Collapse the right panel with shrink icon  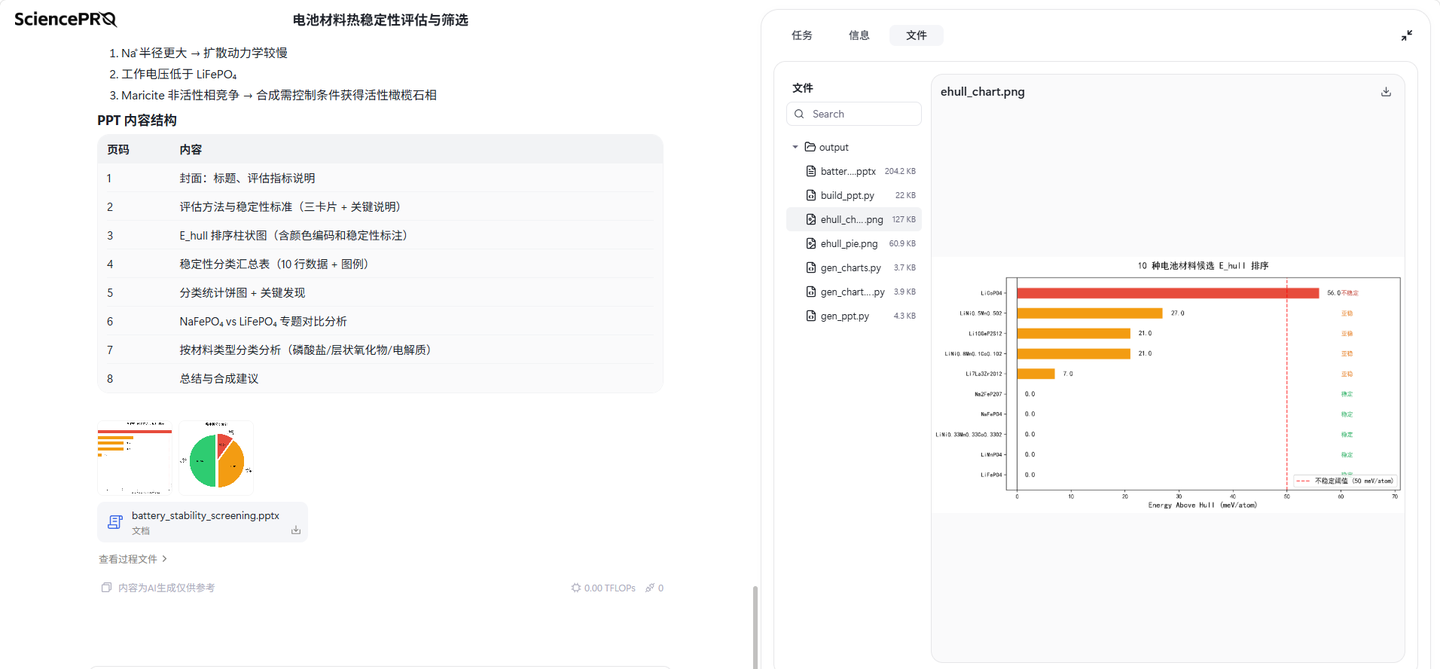point(1406,35)
